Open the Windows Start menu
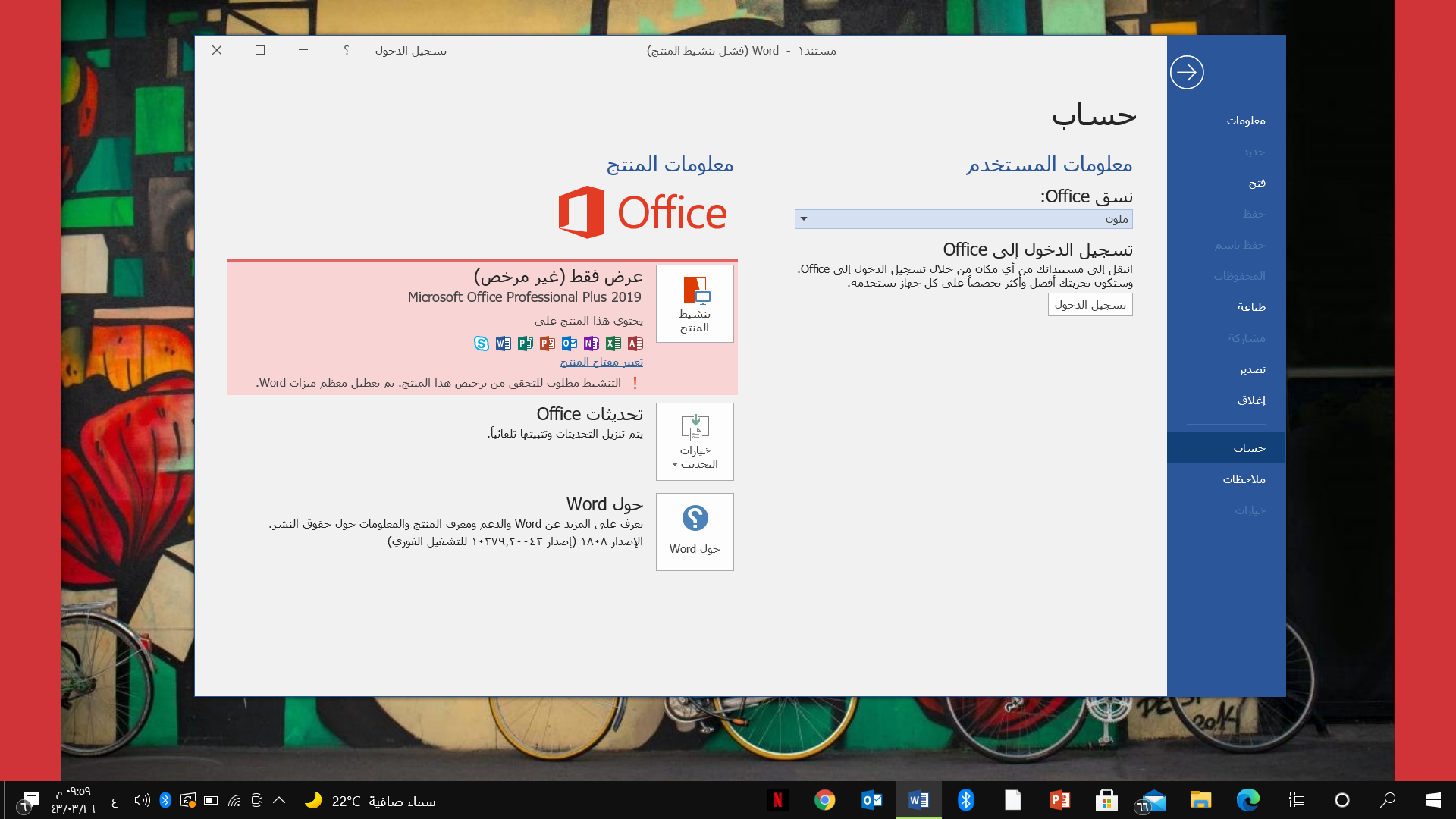The height and width of the screenshot is (819, 1456). click(1432, 800)
